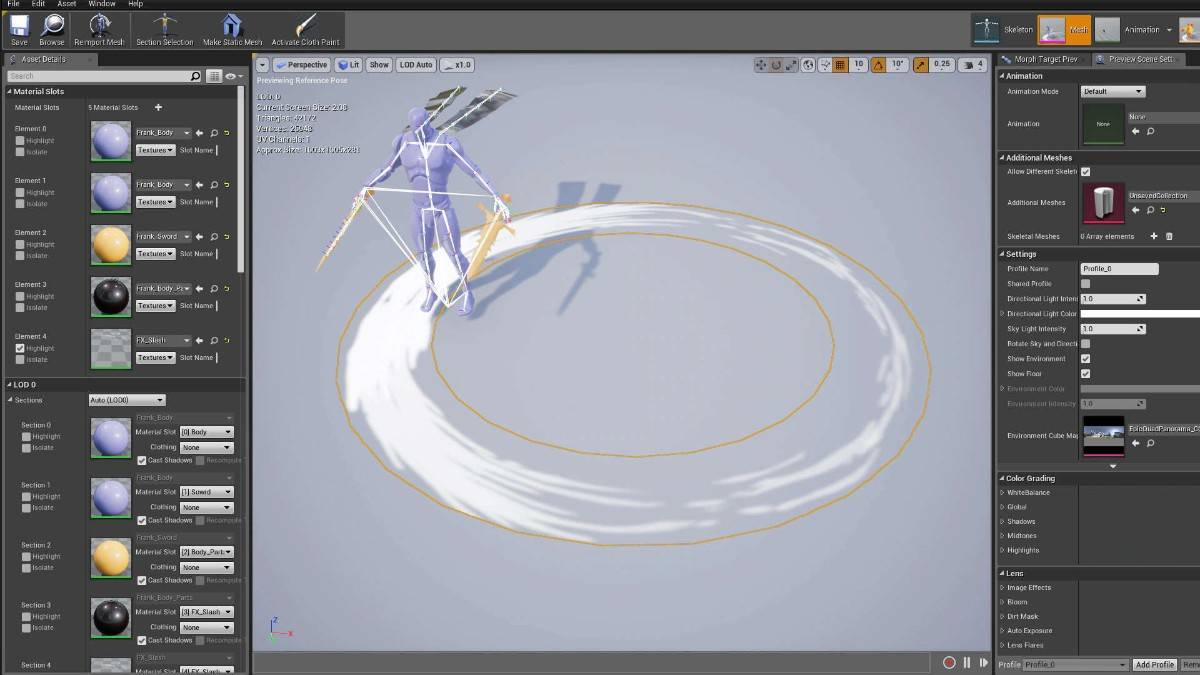Click the Show viewport button
1200x675 pixels.
(379, 65)
